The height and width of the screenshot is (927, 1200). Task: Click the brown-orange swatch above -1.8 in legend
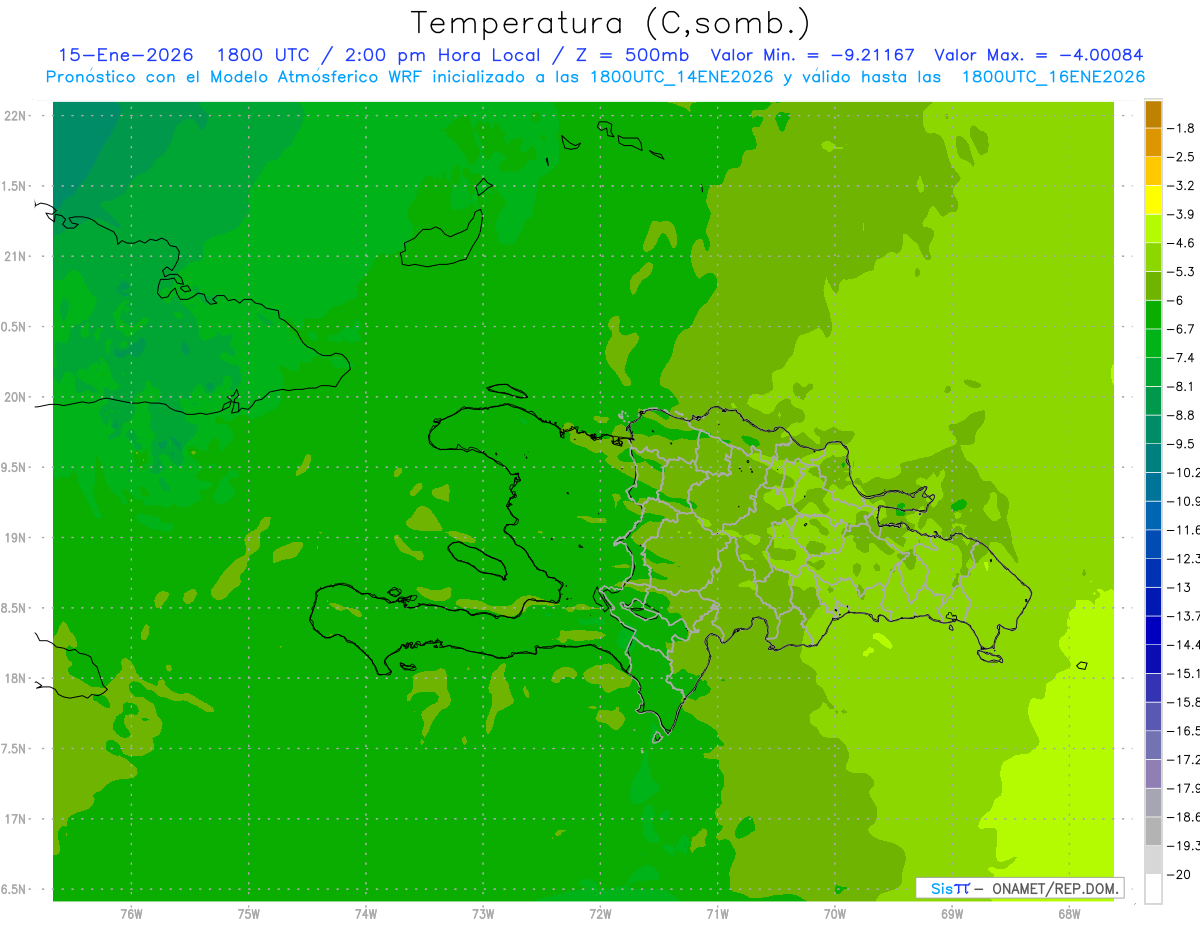click(1153, 114)
